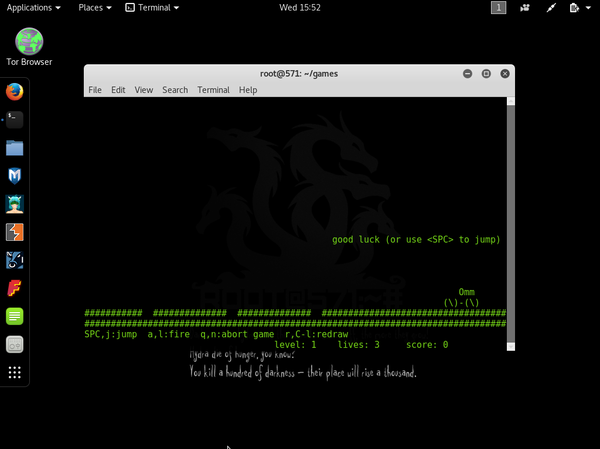Open the Terminal app menu in top bar
The height and width of the screenshot is (449, 600).
tap(153, 7)
